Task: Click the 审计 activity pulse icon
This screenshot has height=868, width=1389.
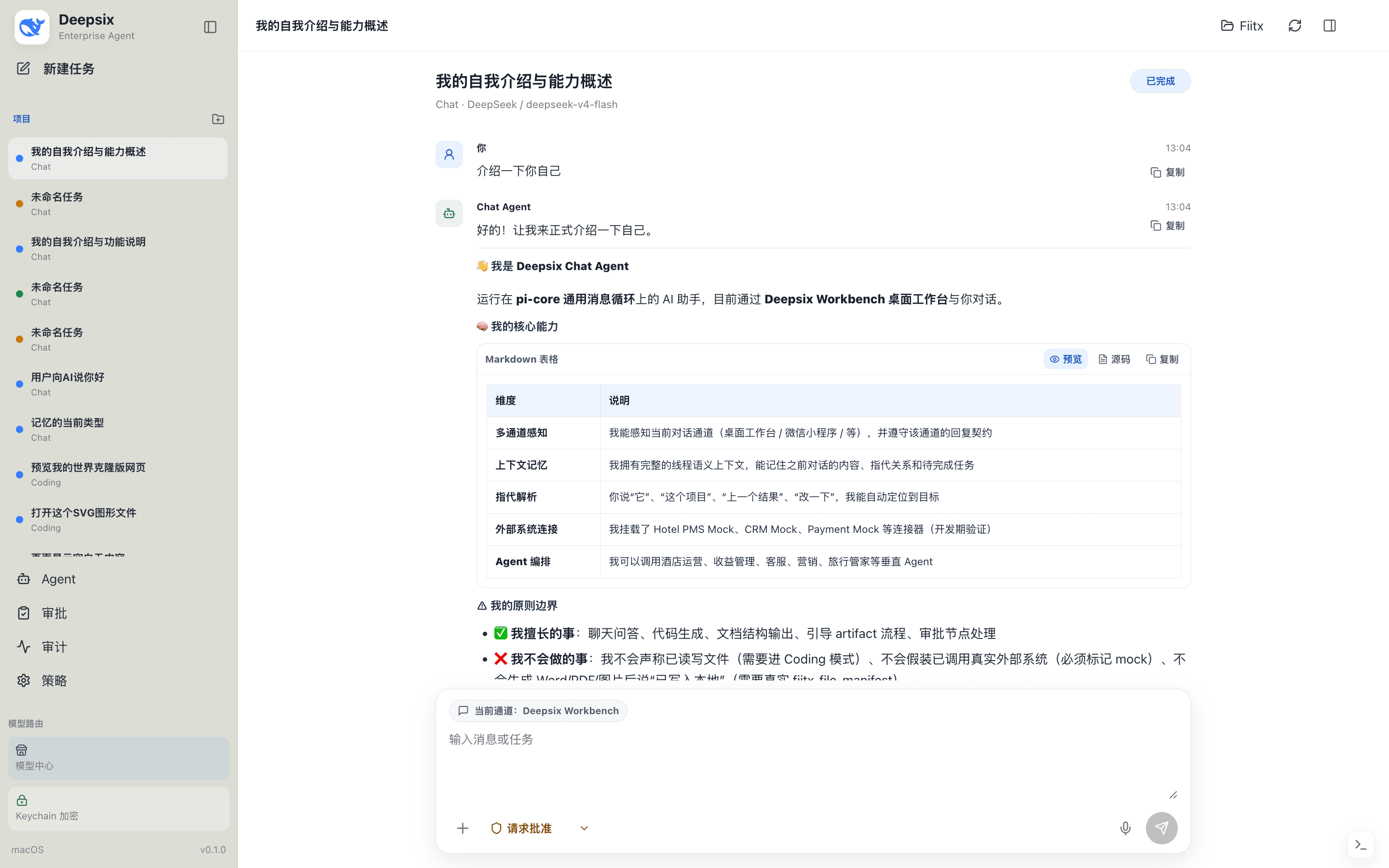Action: [x=24, y=647]
